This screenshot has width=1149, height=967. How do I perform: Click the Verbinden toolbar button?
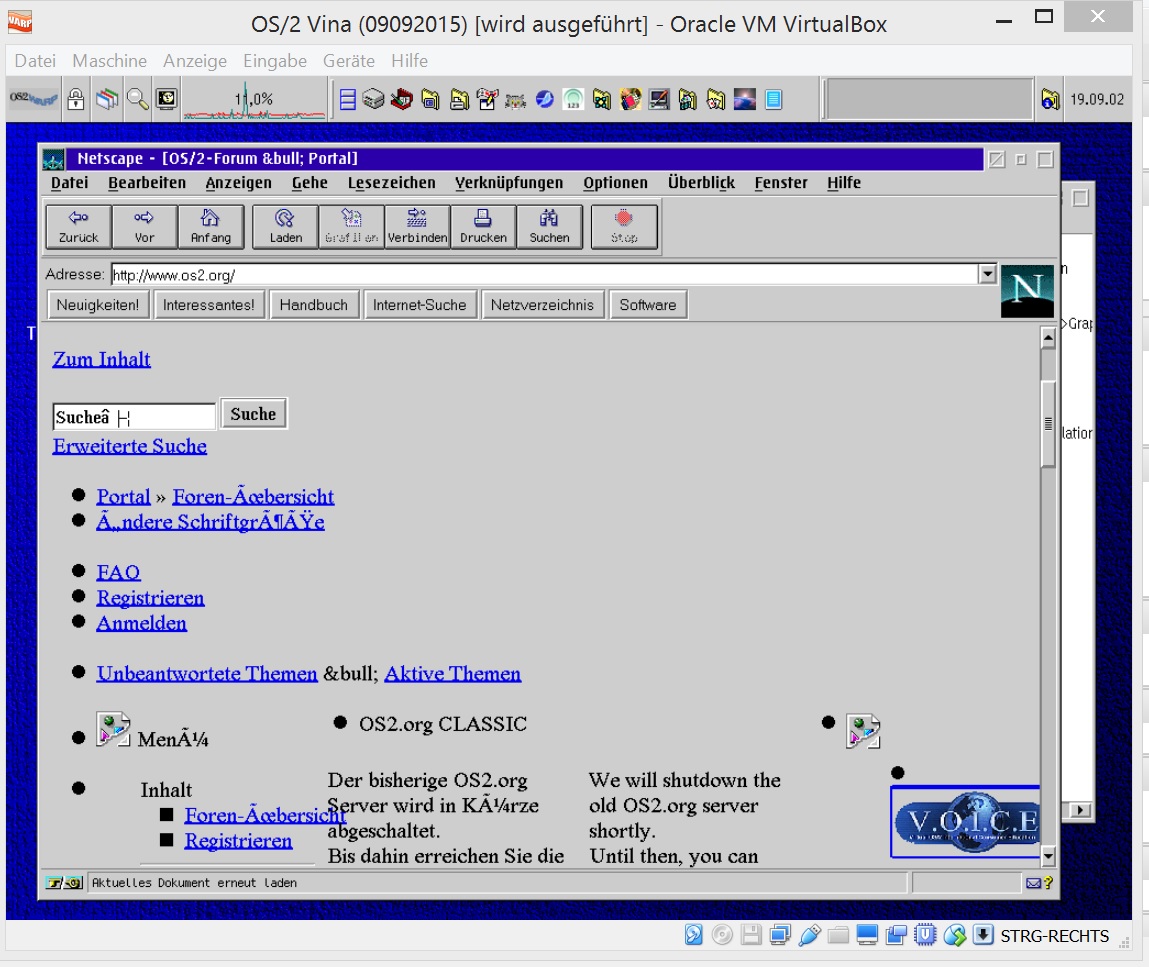(418, 227)
